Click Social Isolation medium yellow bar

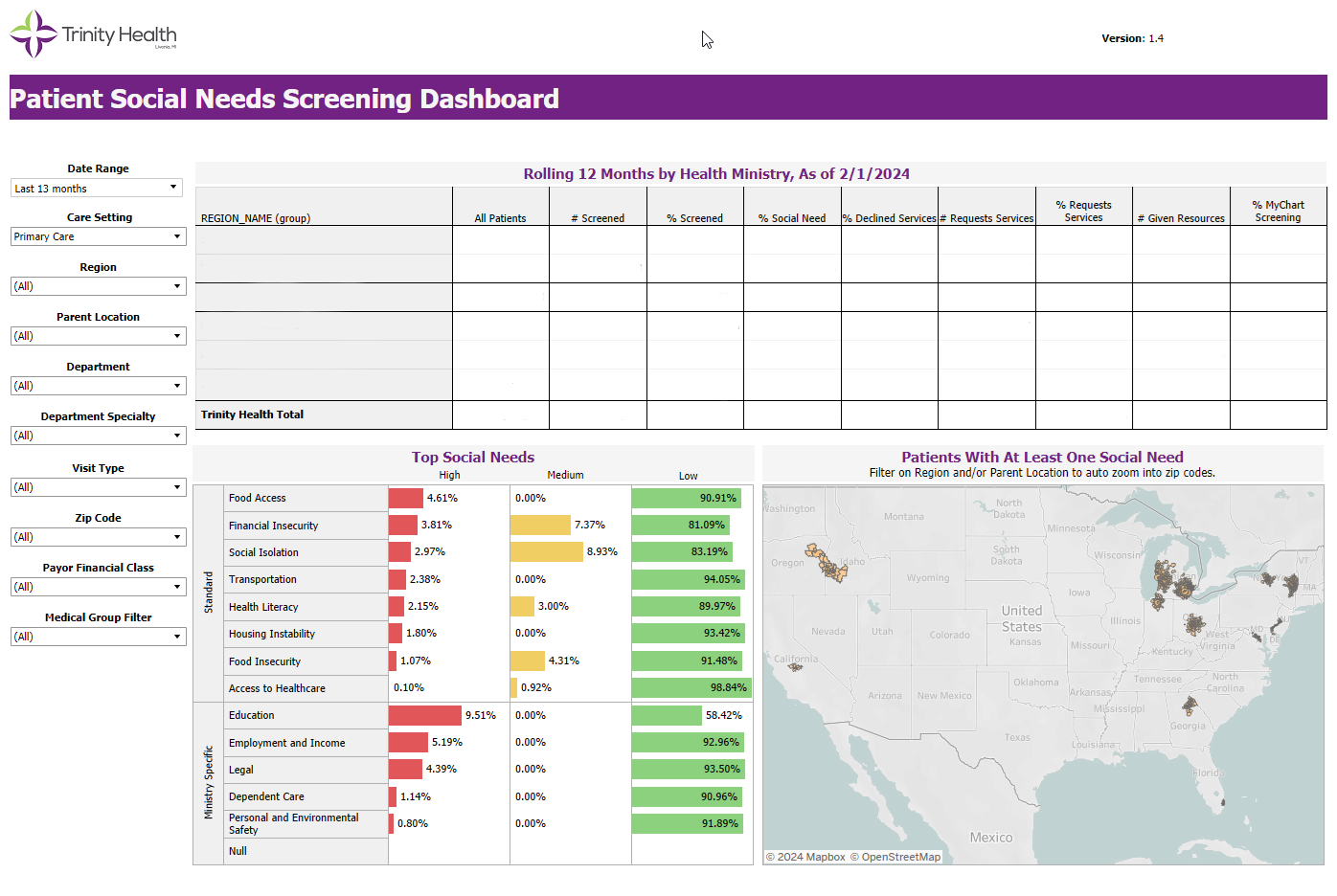point(546,552)
